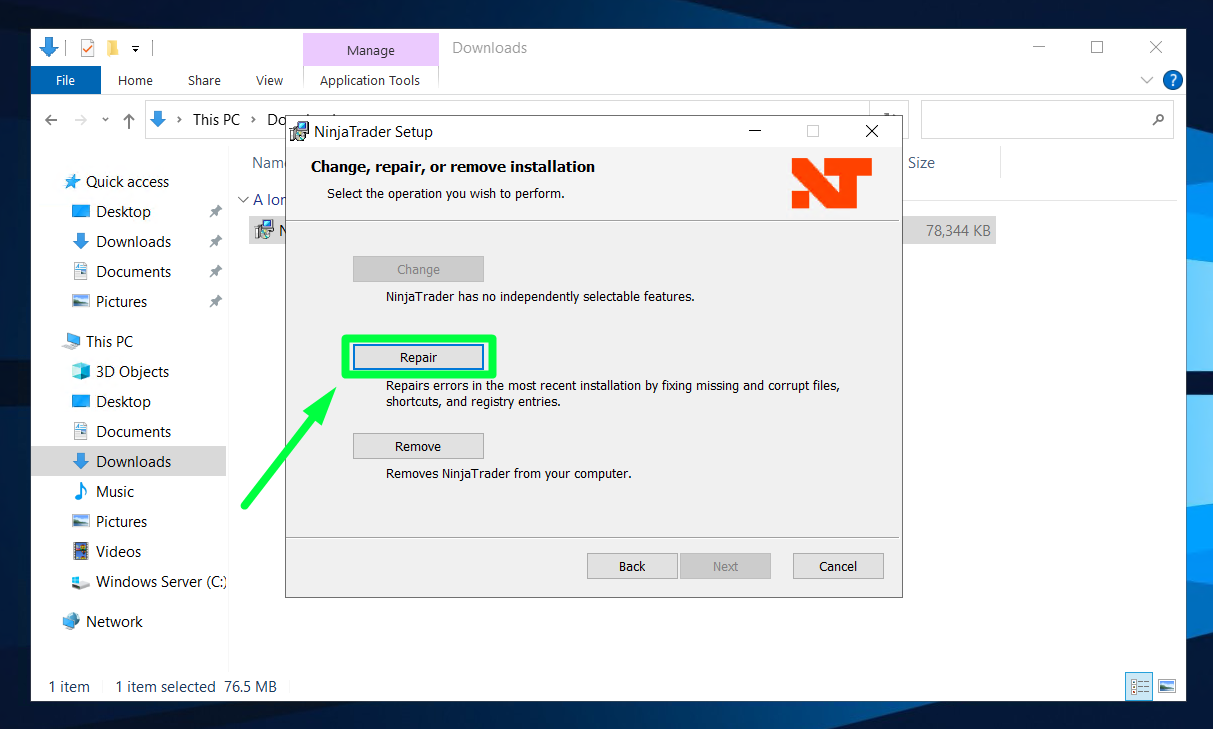This screenshot has height=729, width=1213.
Task: Click the Help question mark icon
Action: click(1173, 80)
